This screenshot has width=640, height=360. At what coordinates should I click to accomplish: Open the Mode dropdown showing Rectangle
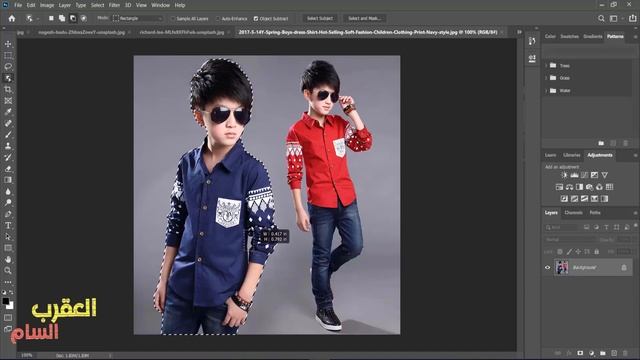coord(138,18)
